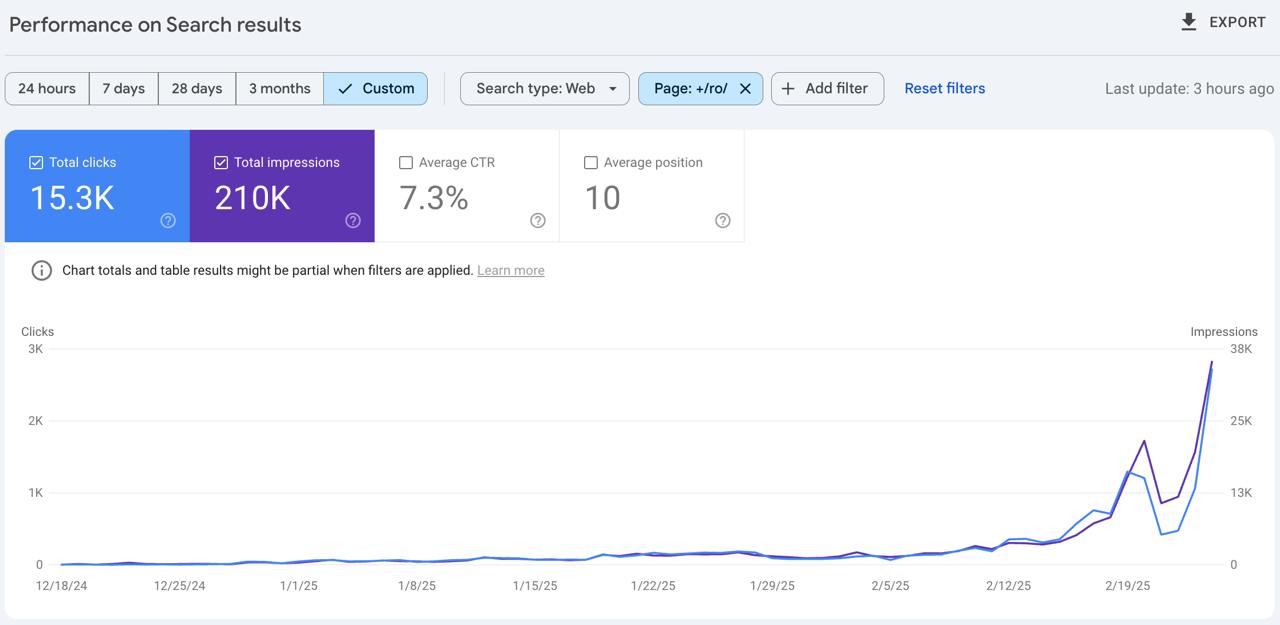Open help icon on Average CTR card
Screen dimensions: 1280x625
[x=538, y=221]
